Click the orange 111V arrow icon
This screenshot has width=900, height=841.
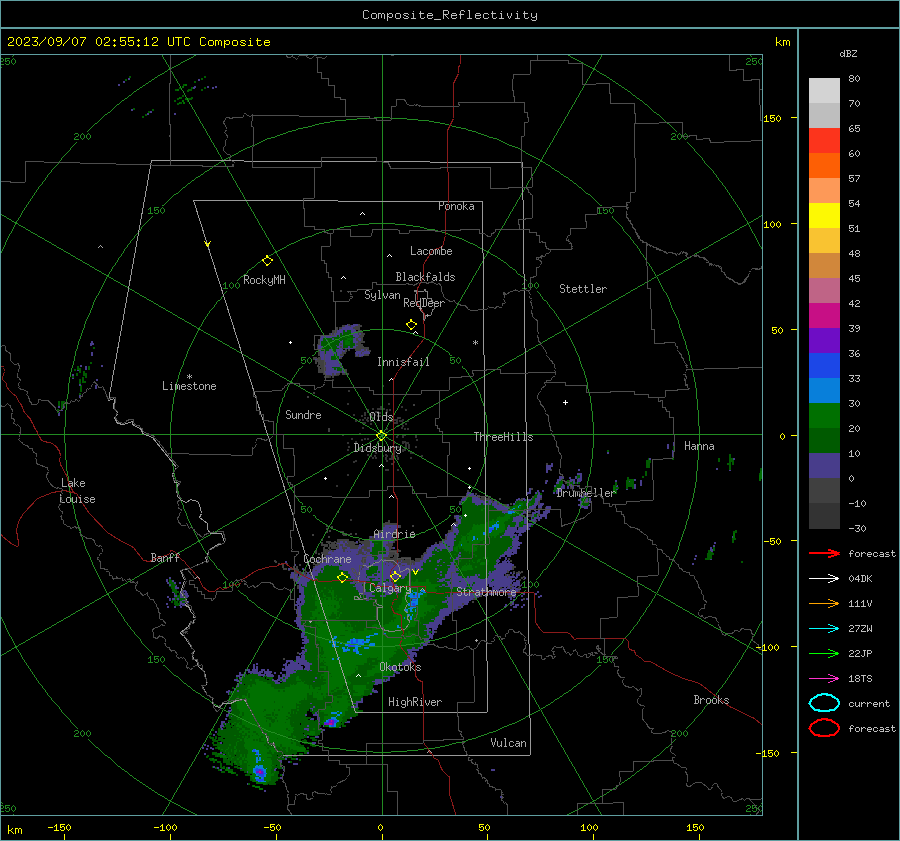pos(824,603)
